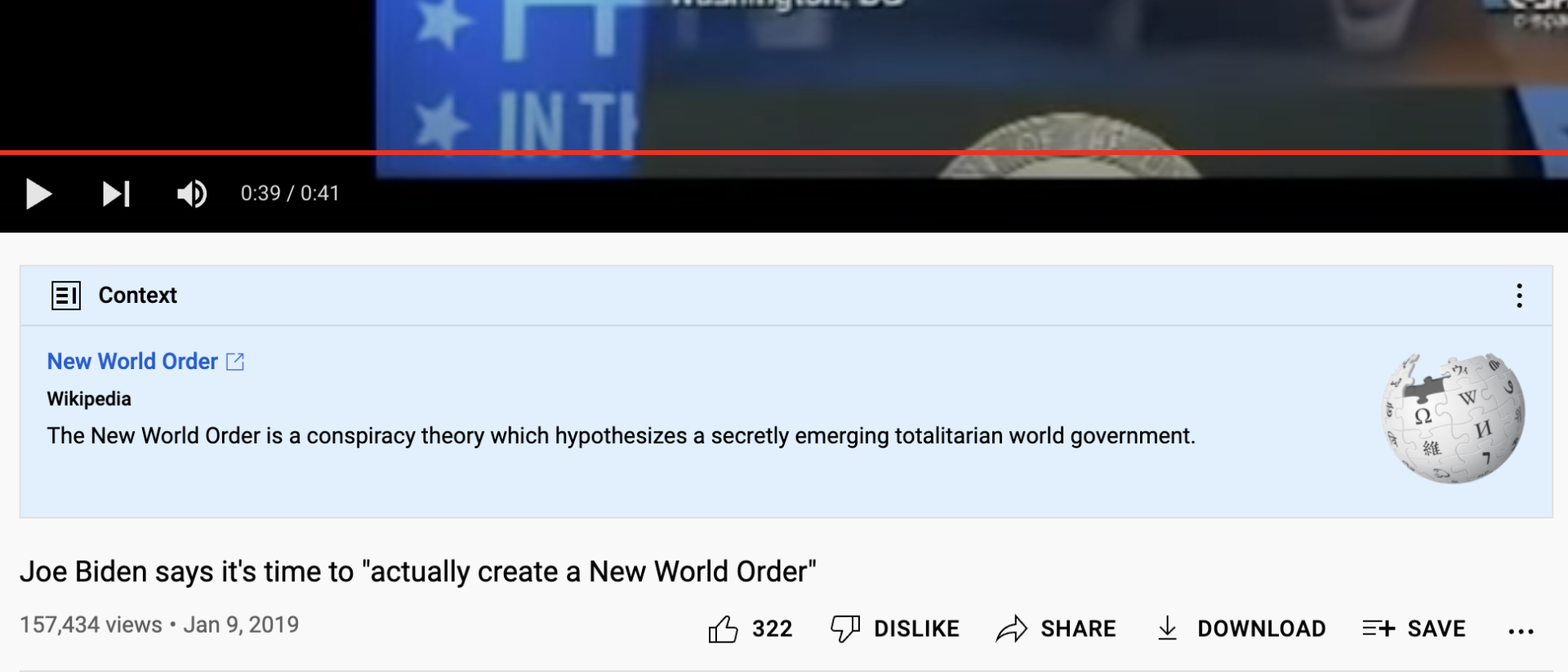
Task: Click the DOWNLOAD button text
Action: tap(1262, 629)
